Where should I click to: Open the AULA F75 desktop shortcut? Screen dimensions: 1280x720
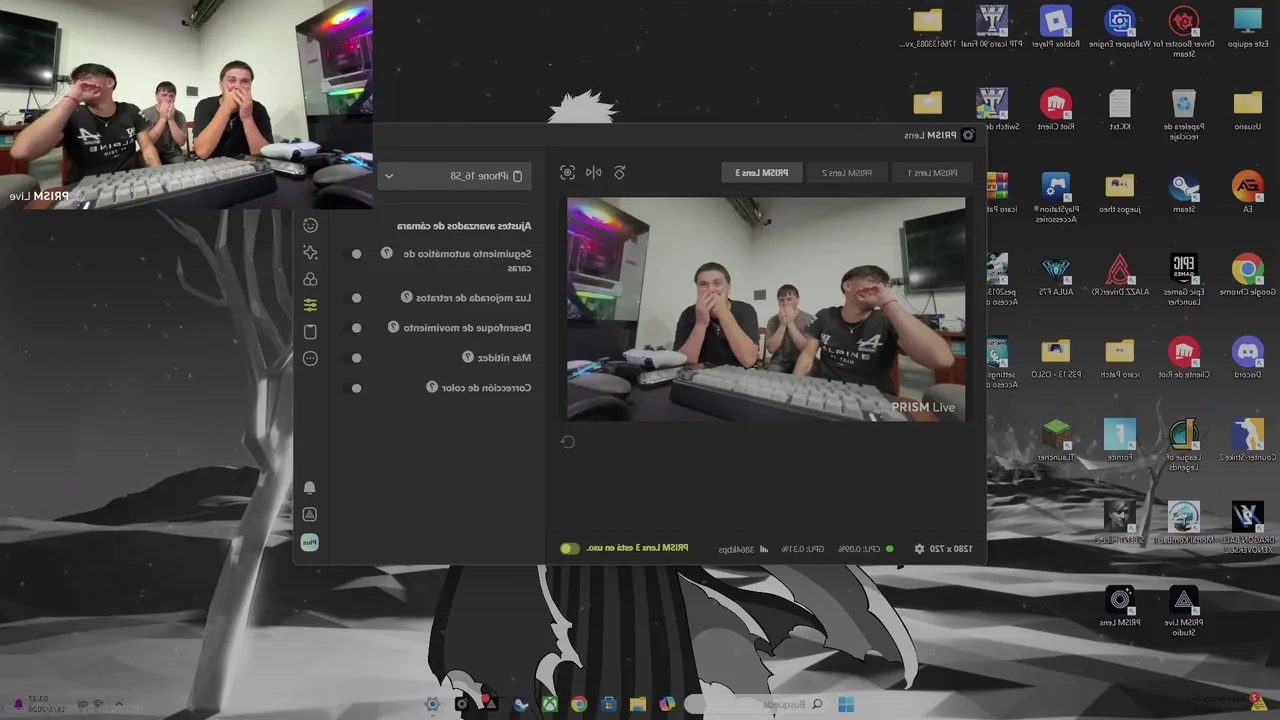[x=1056, y=275]
